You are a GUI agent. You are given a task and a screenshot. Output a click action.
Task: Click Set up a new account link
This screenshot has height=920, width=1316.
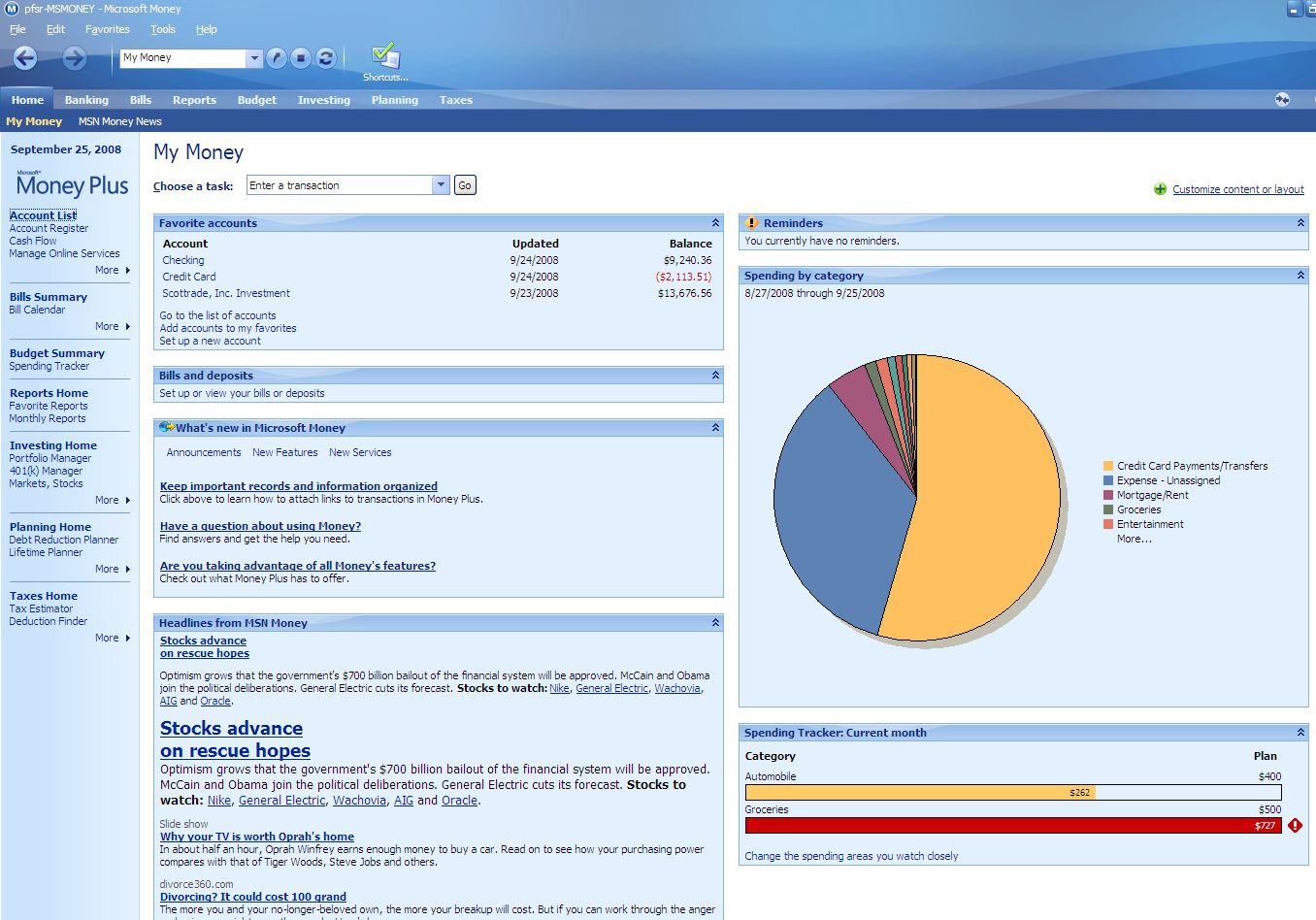pyautogui.click(x=211, y=341)
